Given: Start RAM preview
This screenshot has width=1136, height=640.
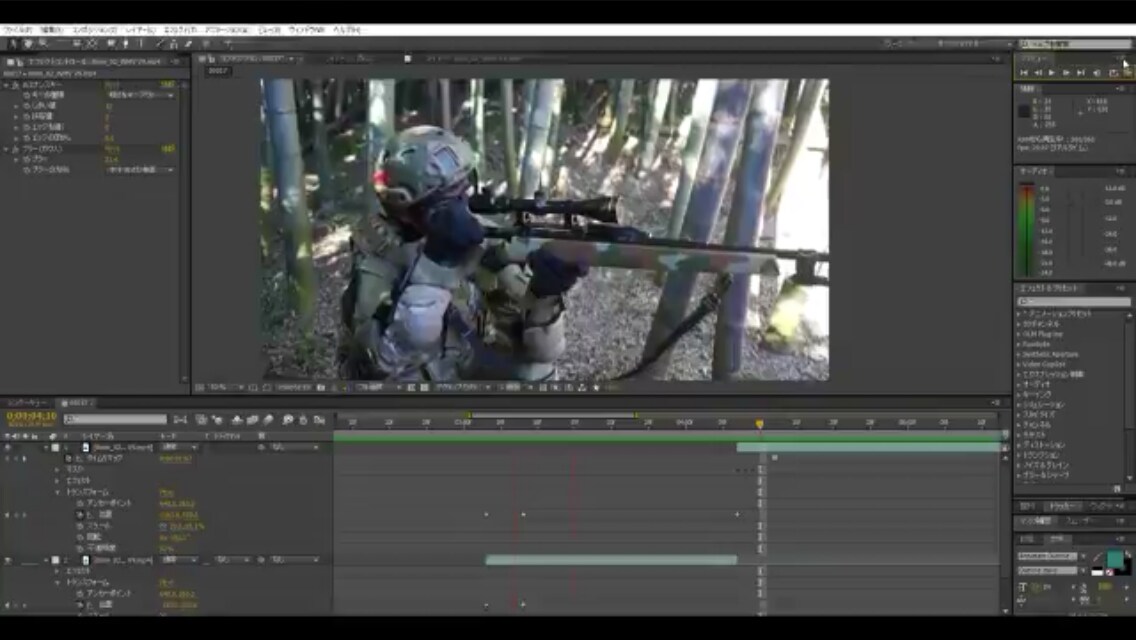Looking at the screenshot, I should tap(1127, 72).
